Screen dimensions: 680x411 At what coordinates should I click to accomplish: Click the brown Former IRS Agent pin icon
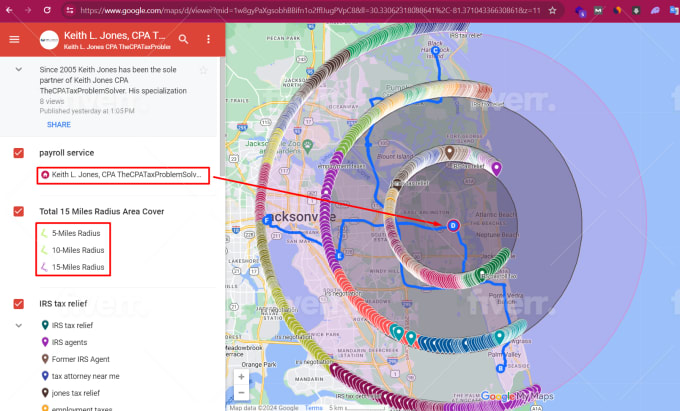[x=45, y=359]
